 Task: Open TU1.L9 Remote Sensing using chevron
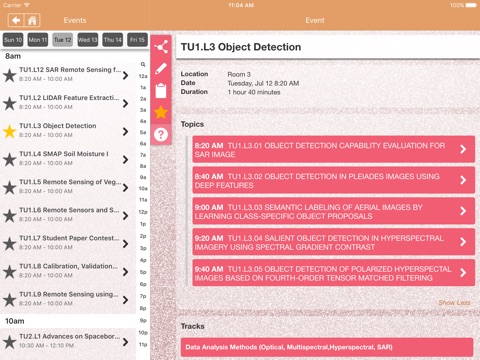125,300
